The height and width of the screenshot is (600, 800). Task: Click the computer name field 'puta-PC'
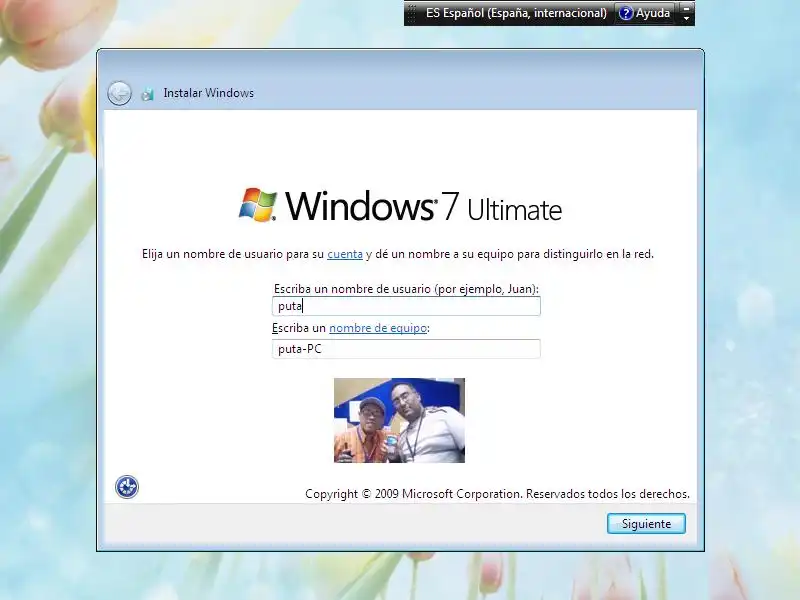(406, 349)
